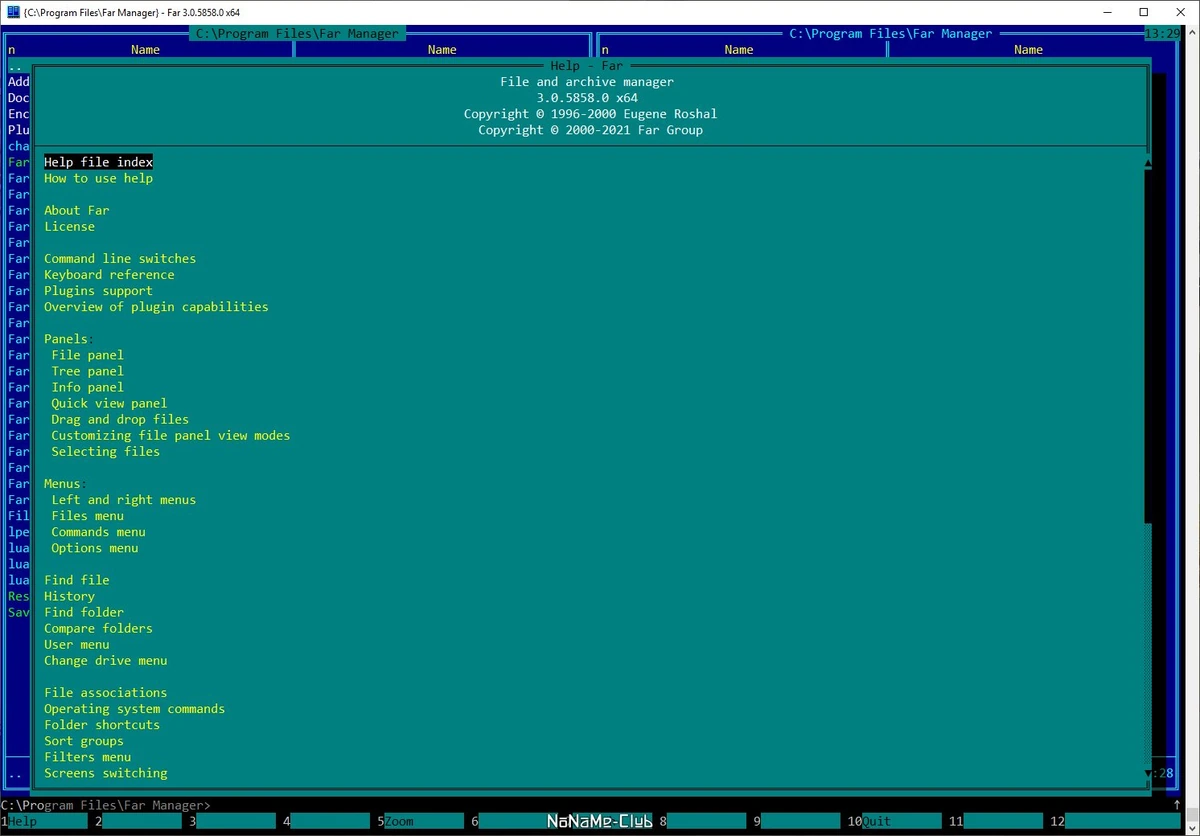
Task: Open 'How to use help' topic
Action: pyautogui.click(x=98, y=178)
